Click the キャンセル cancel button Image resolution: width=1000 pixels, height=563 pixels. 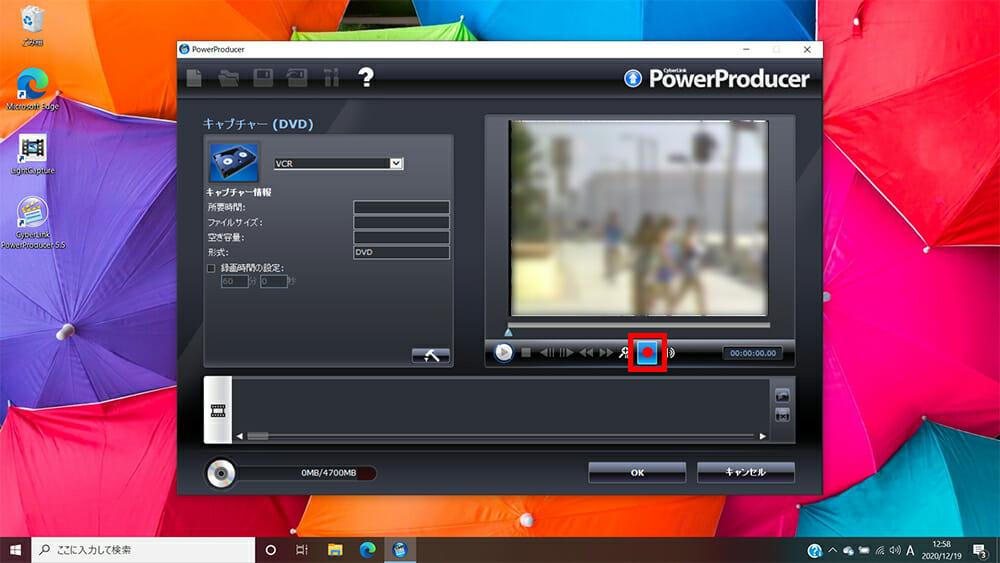[x=746, y=472]
